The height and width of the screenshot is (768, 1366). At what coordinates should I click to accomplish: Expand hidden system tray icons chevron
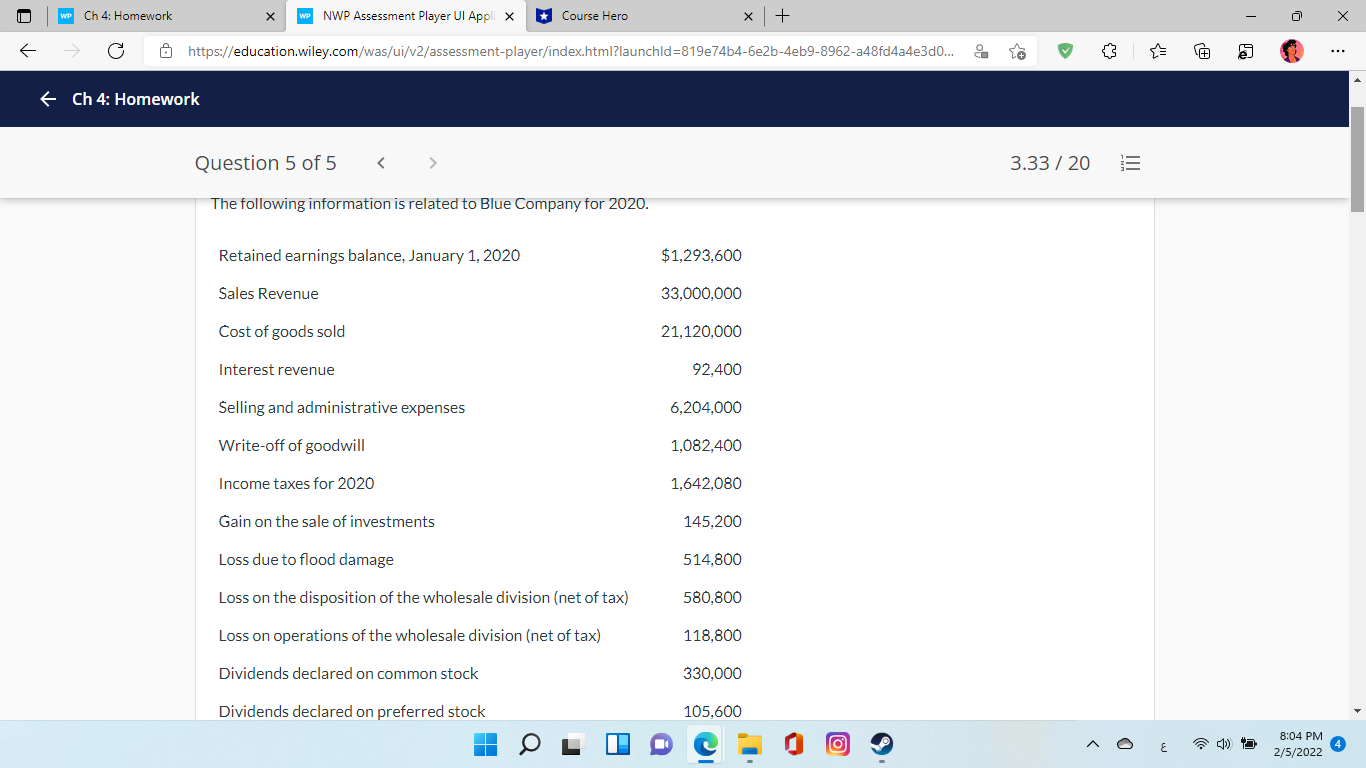click(x=1093, y=744)
